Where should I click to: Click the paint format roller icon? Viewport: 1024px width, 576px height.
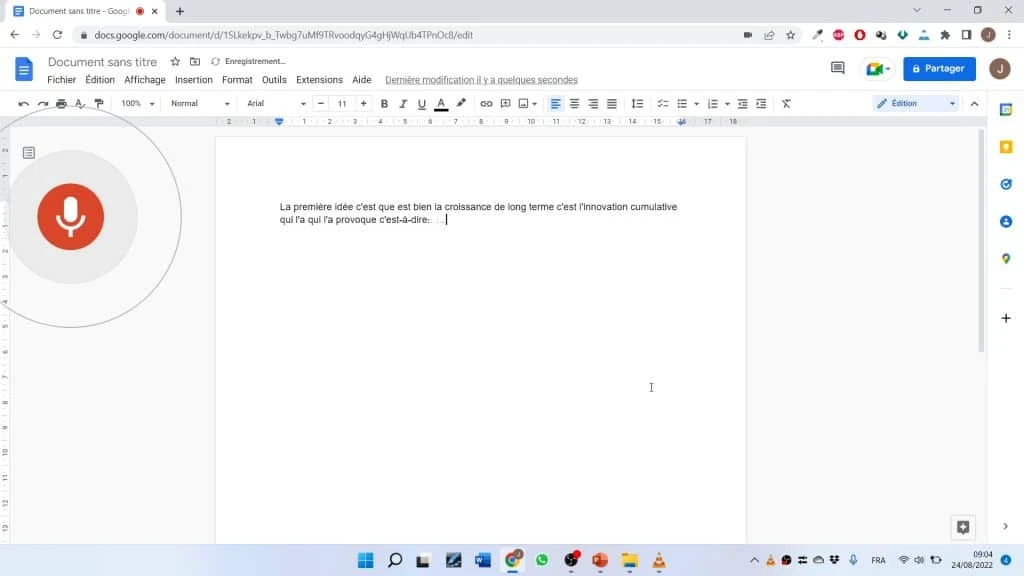99,104
